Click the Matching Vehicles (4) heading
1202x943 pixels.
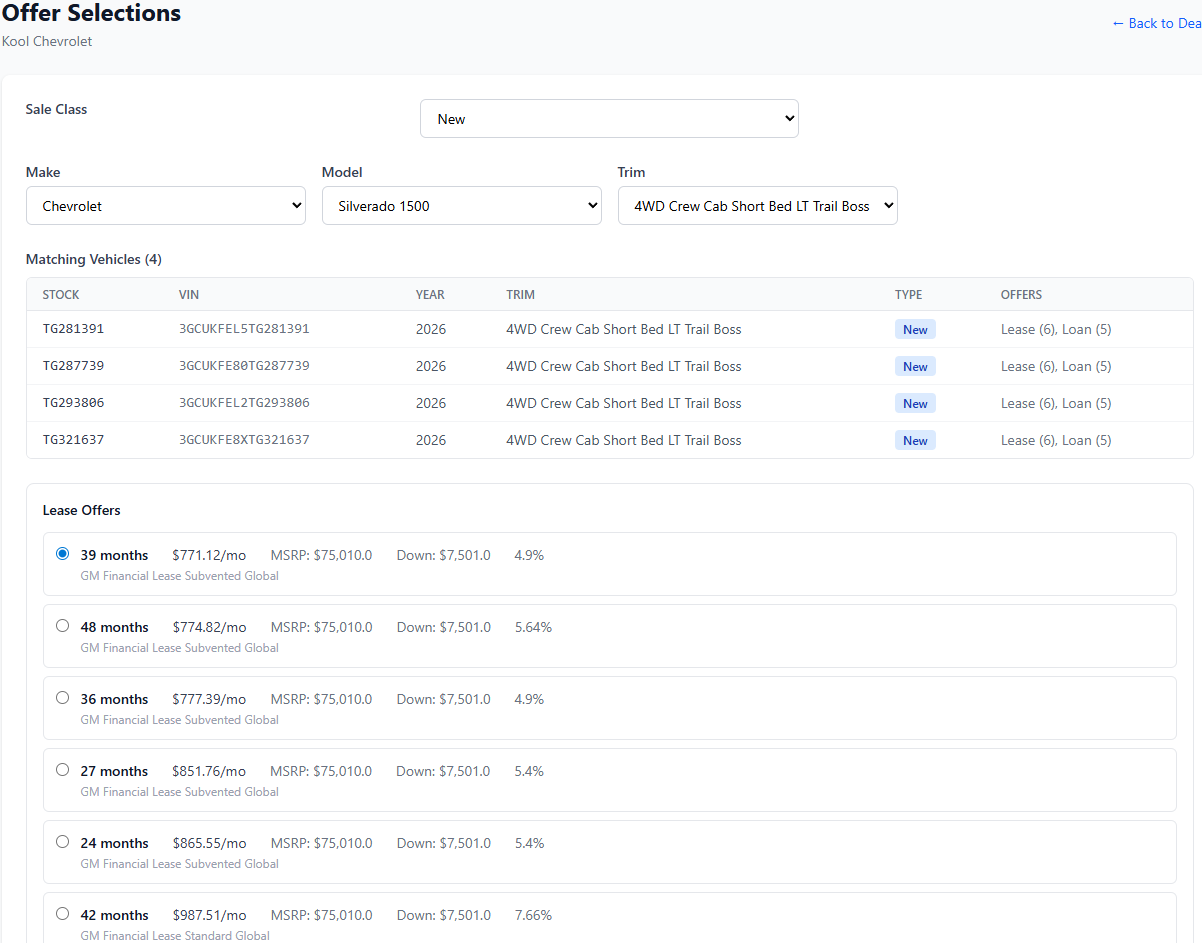click(94, 259)
